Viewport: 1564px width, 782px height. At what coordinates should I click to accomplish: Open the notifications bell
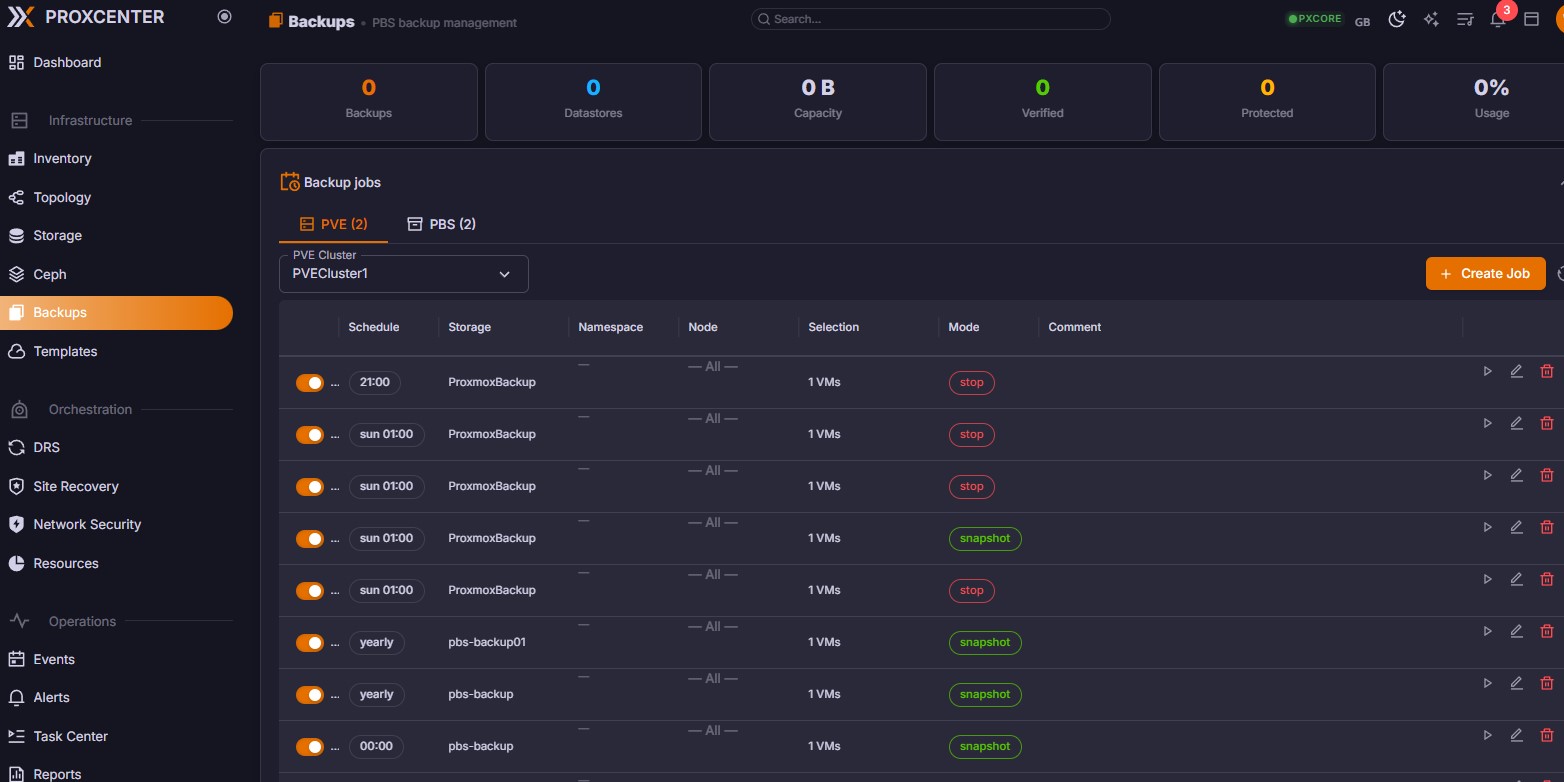click(x=1497, y=20)
